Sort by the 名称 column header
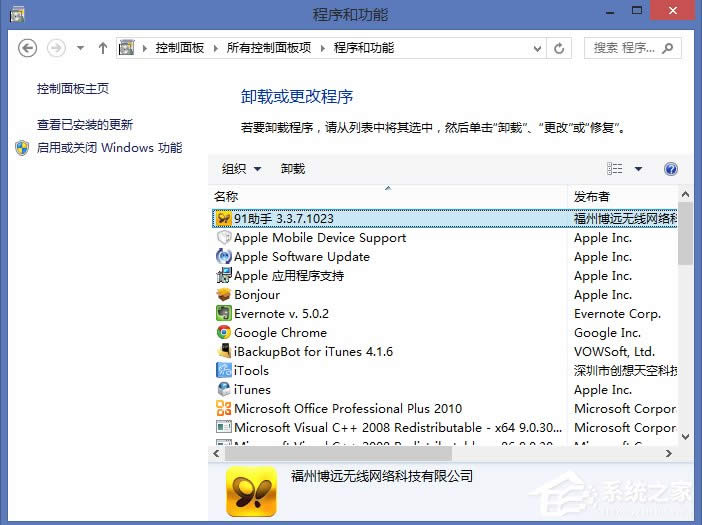The image size is (702, 525). (x=388, y=196)
